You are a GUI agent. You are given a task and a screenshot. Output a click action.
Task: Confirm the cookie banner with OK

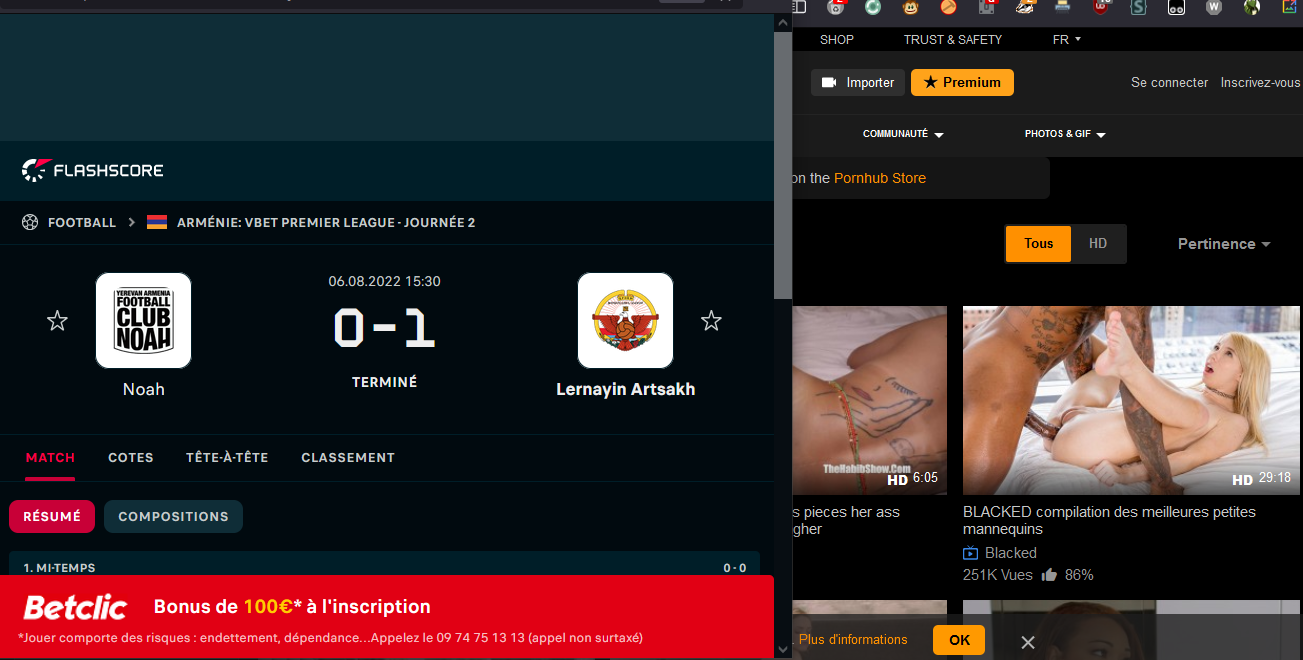click(x=959, y=640)
